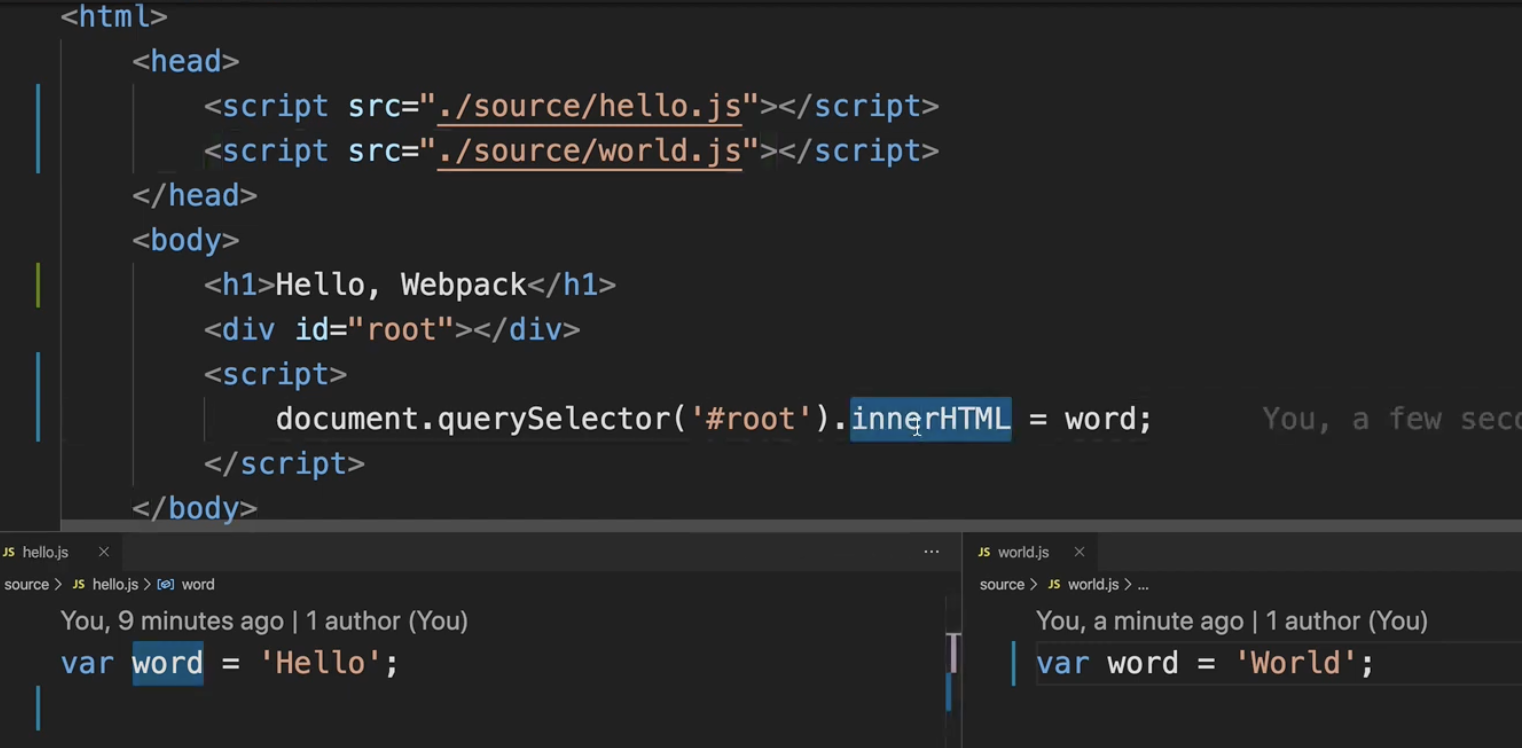Image resolution: width=1522 pixels, height=748 pixels.
Task: Select 'hello.js' breadcrumb item
Action: [115, 584]
